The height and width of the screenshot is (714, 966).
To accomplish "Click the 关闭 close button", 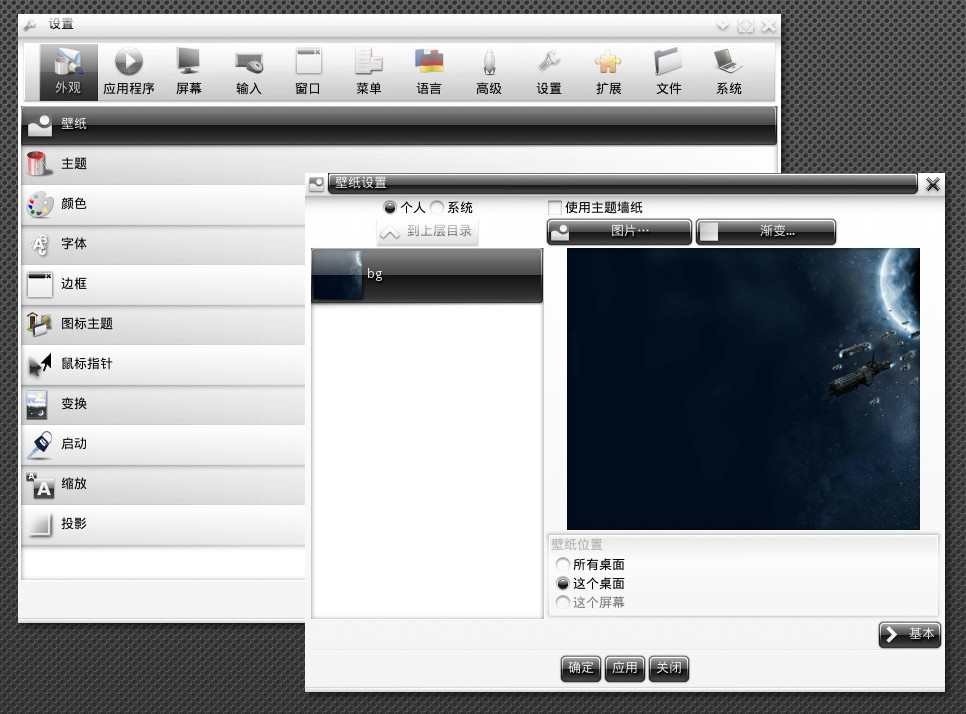I will pos(668,668).
